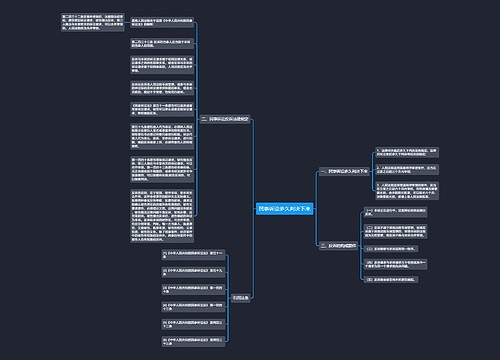500x360 pixels.
Task: Click the 三、民事诉讼起诉法律规定 branch node
Action: click(x=225, y=119)
